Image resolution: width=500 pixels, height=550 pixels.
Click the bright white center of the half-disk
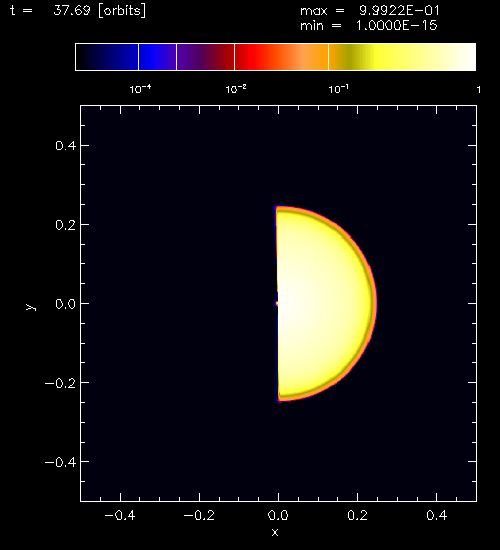click(286, 303)
